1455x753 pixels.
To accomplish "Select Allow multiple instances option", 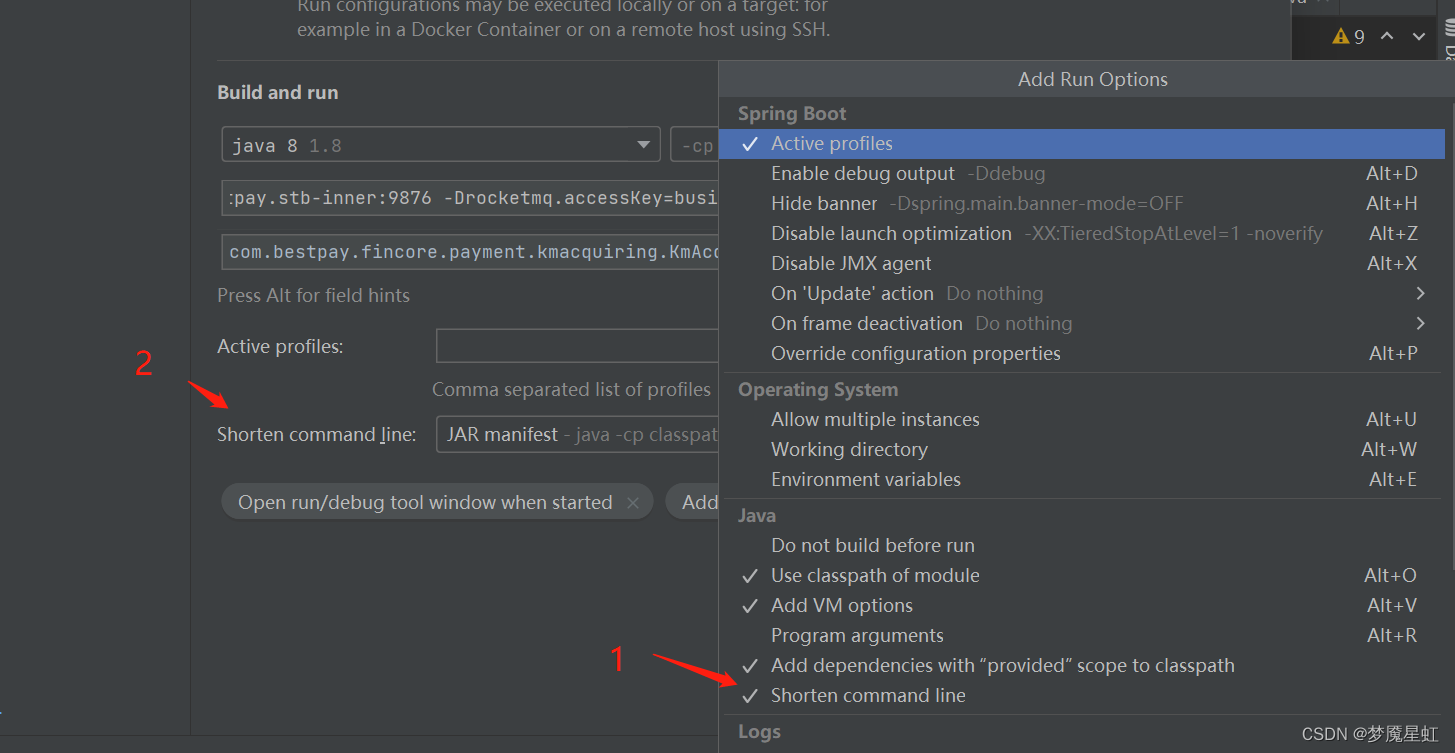I will point(1082,420).
